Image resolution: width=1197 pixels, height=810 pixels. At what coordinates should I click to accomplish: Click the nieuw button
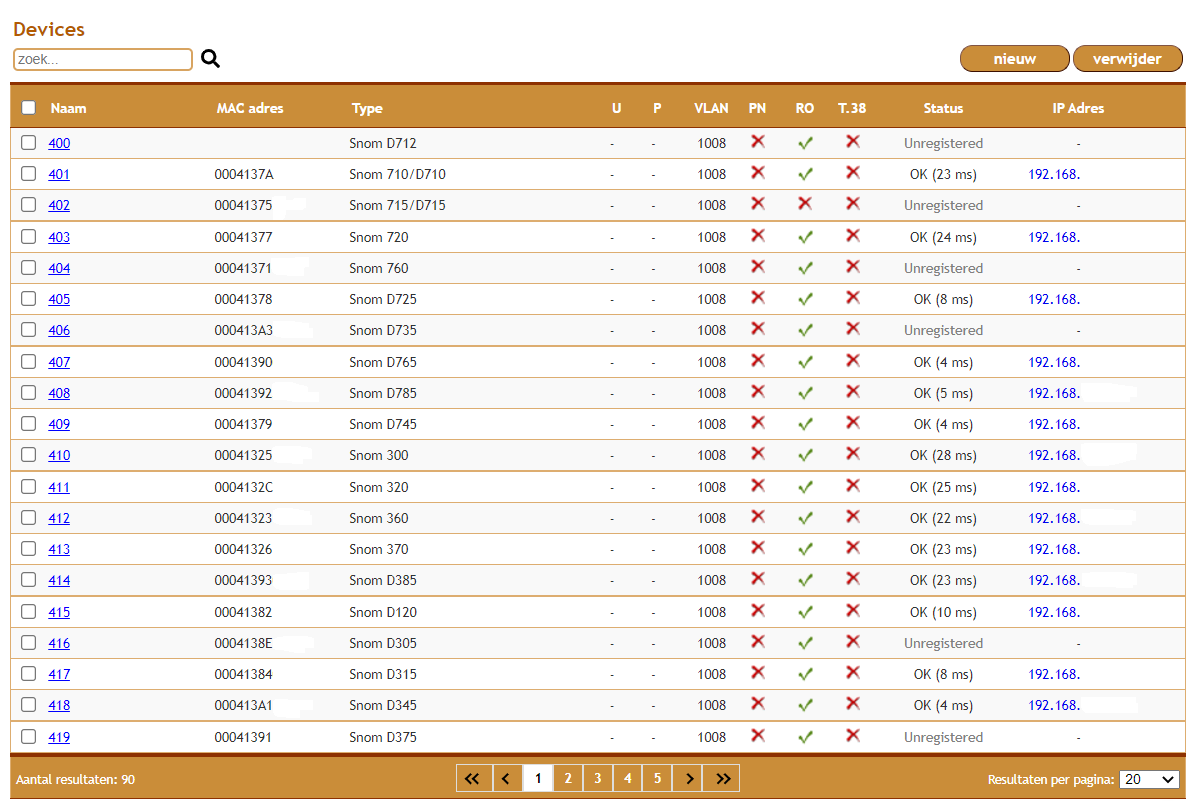1015,59
